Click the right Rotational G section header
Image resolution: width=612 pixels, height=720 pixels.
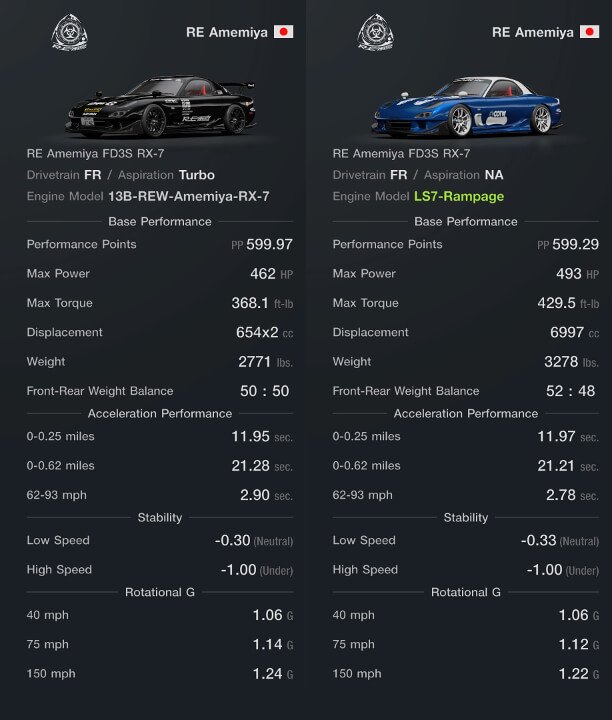click(466, 592)
